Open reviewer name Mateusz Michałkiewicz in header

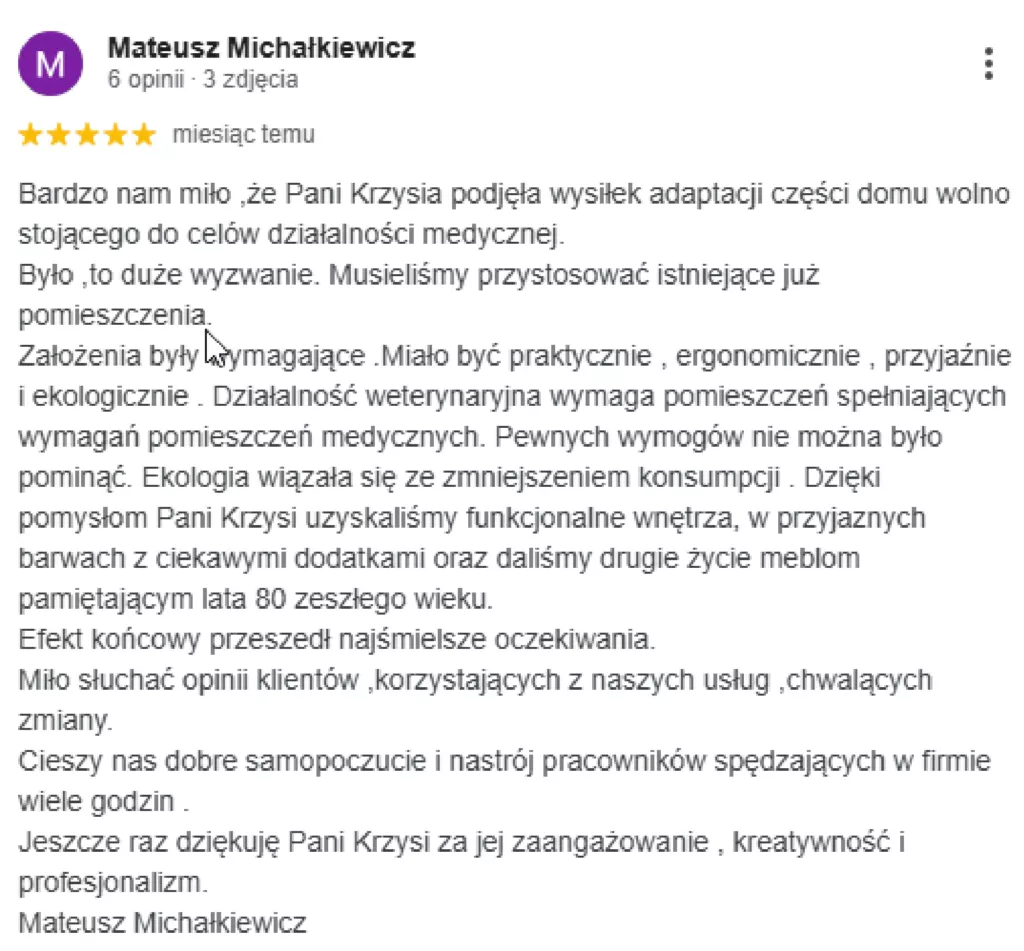[x=261, y=48]
